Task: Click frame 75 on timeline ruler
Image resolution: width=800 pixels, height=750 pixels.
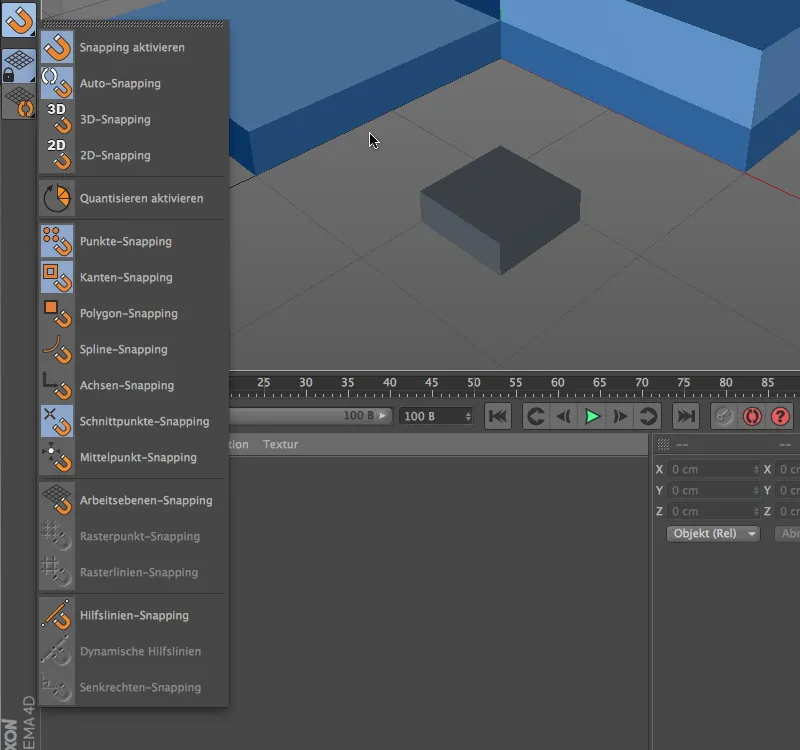Action: pyautogui.click(x=684, y=383)
